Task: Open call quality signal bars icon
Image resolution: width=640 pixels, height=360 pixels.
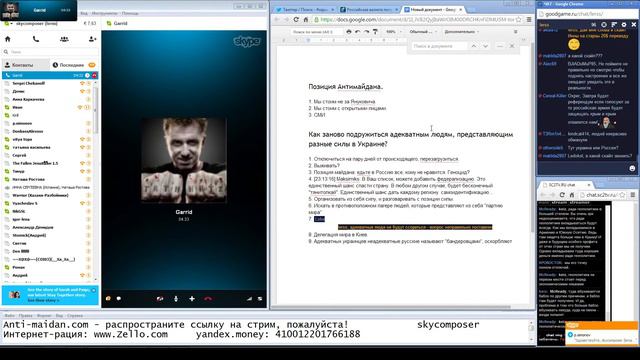Action: click(249, 299)
